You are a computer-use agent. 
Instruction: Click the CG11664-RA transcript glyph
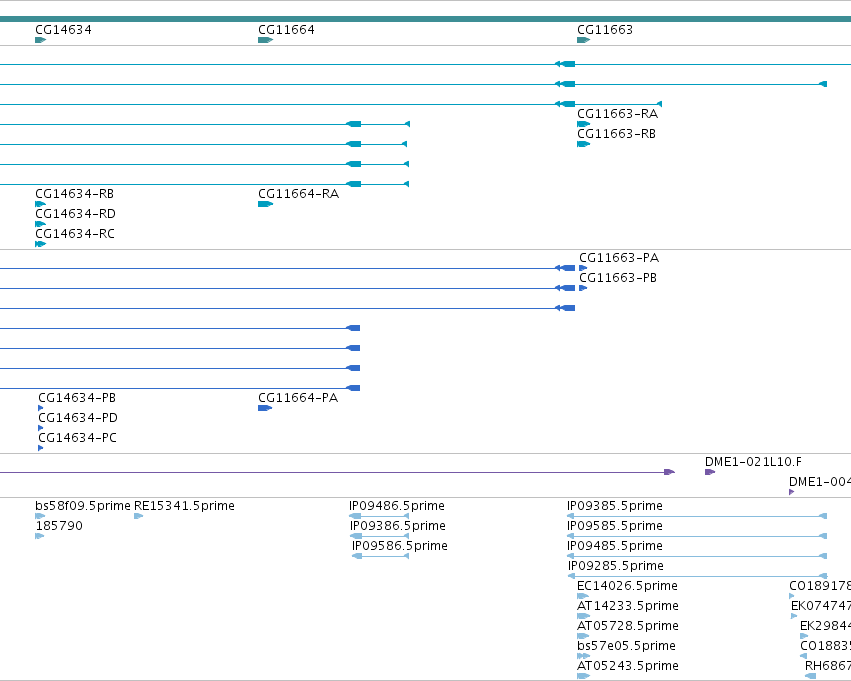point(265,204)
